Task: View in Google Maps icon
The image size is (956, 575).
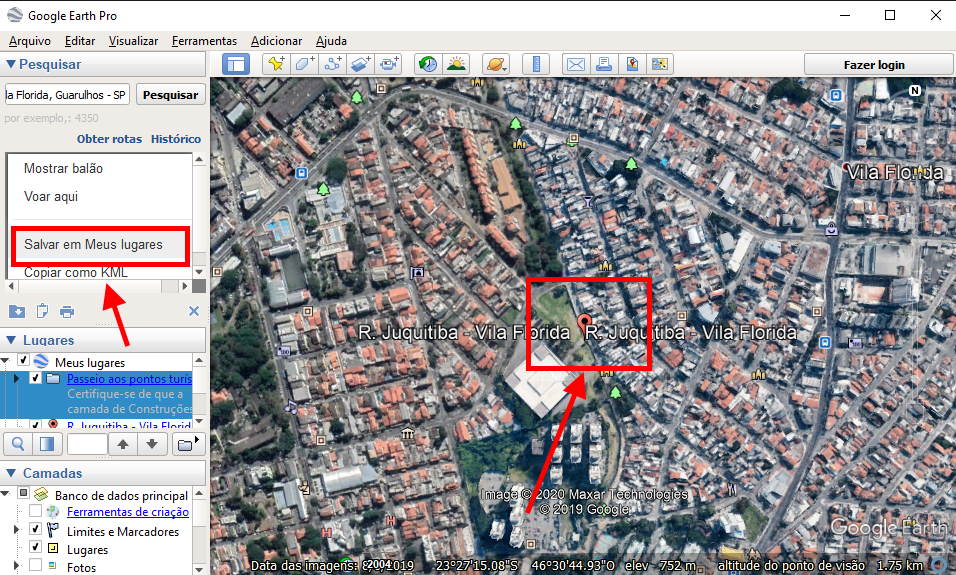Action: click(632, 64)
